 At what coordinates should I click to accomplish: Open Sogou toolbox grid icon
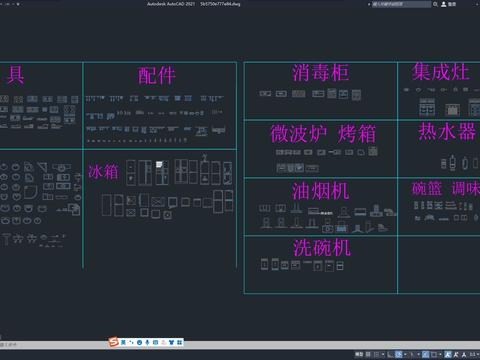pos(179,342)
